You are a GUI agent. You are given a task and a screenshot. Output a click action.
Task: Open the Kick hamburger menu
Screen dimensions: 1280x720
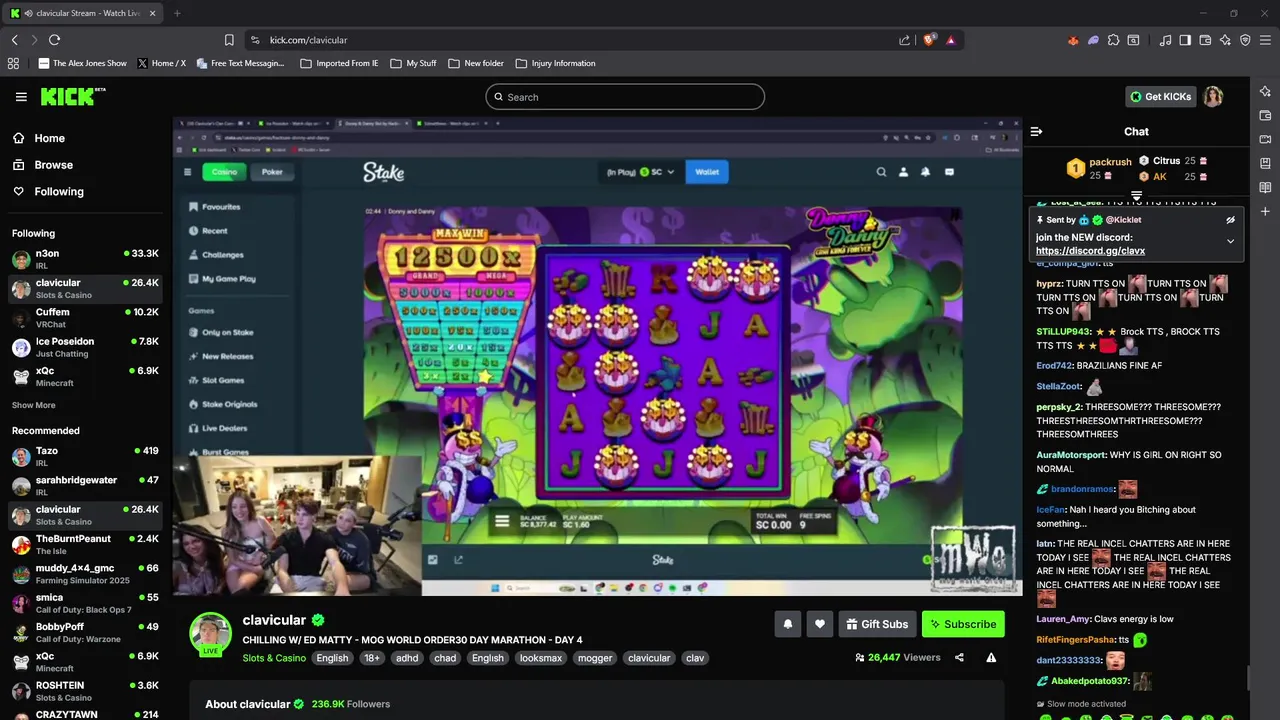pos(21,97)
